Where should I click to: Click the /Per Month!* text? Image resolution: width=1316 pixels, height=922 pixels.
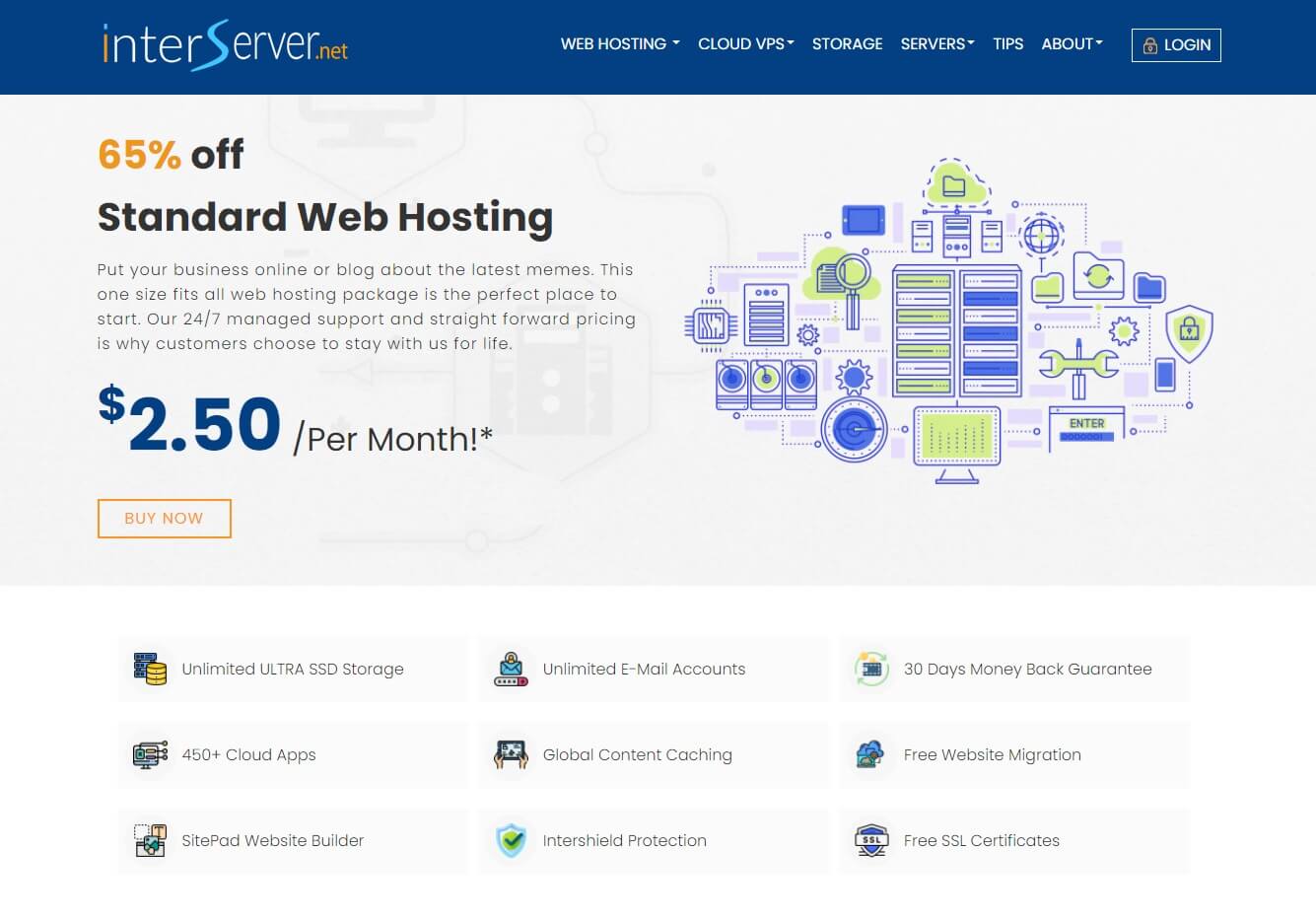tap(392, 439)
